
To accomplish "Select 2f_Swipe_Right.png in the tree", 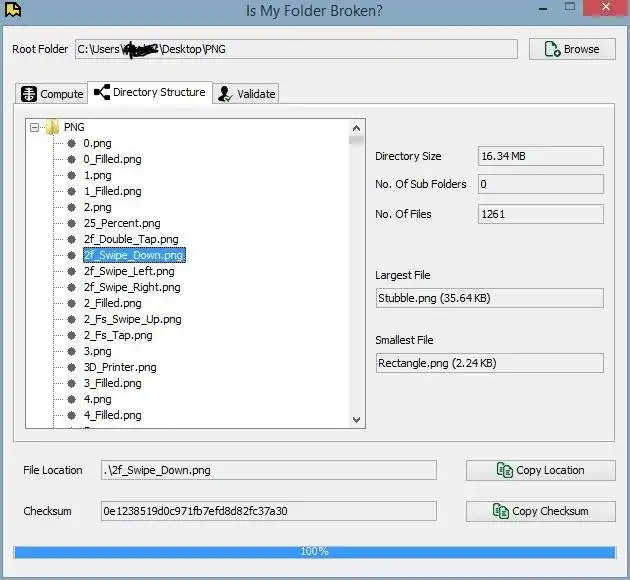I will [x=132, y=287].
